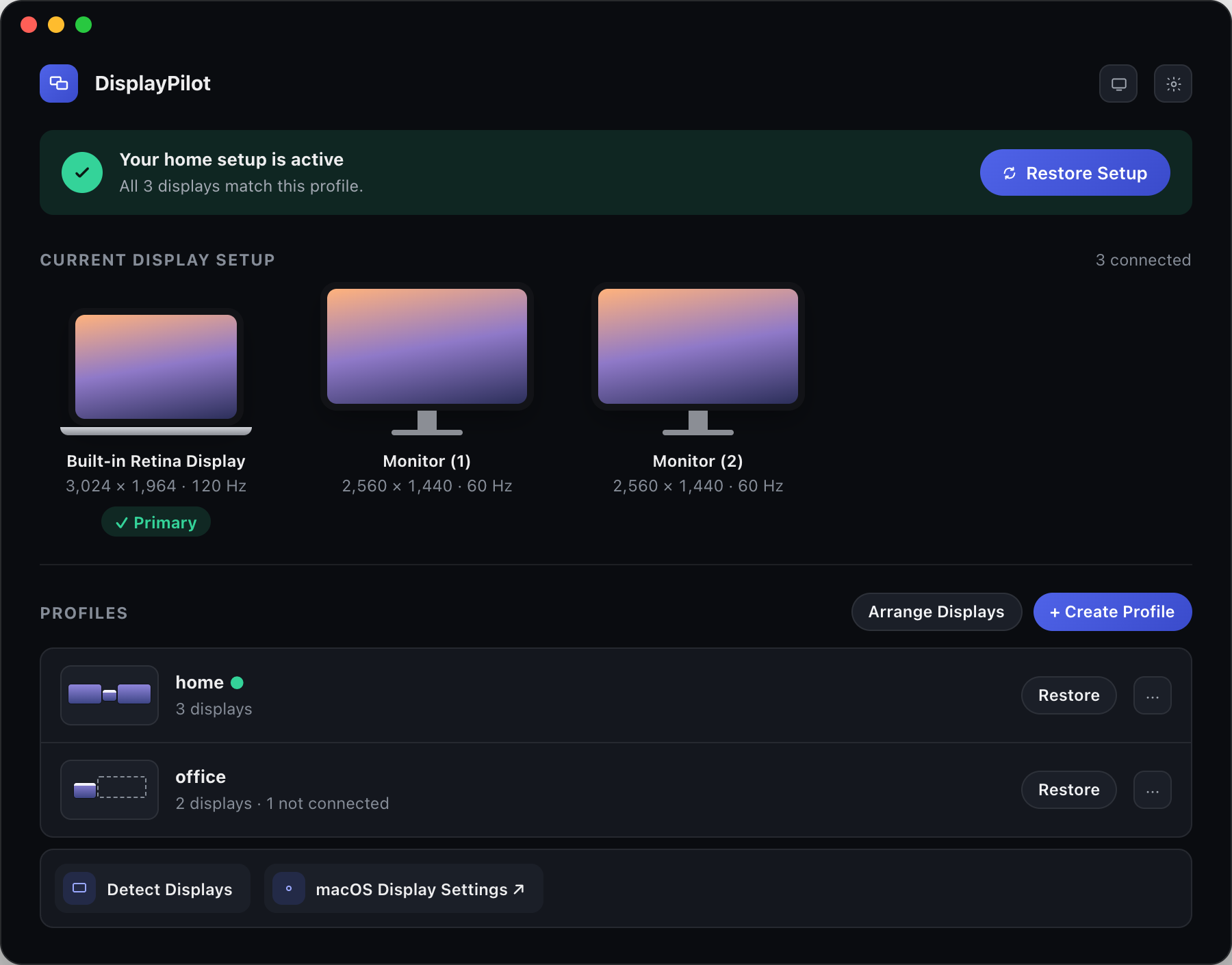Click the green zoom window button

point(84,25)
